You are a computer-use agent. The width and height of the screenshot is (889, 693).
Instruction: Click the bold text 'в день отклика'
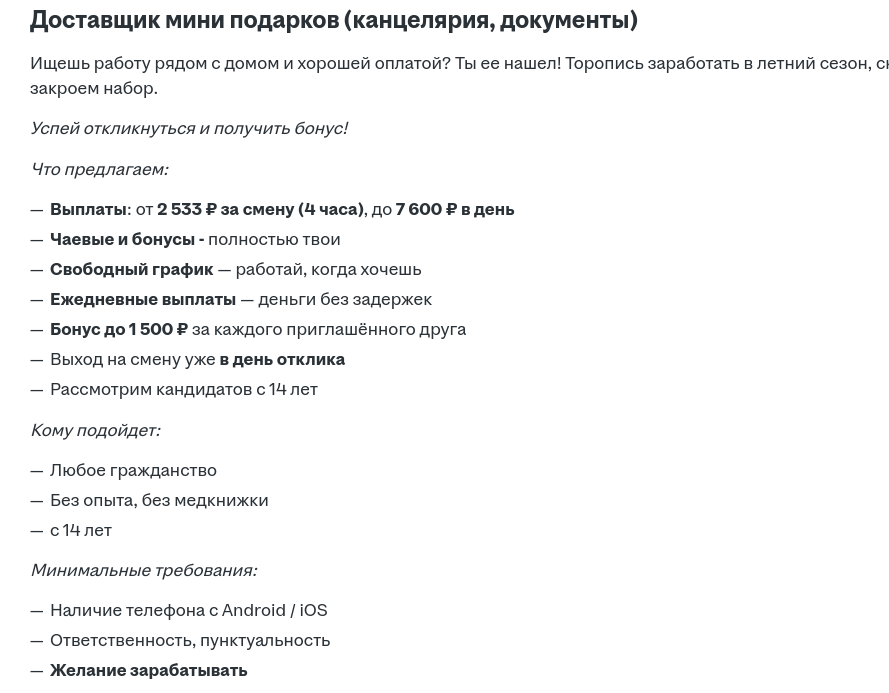[282, 360]
